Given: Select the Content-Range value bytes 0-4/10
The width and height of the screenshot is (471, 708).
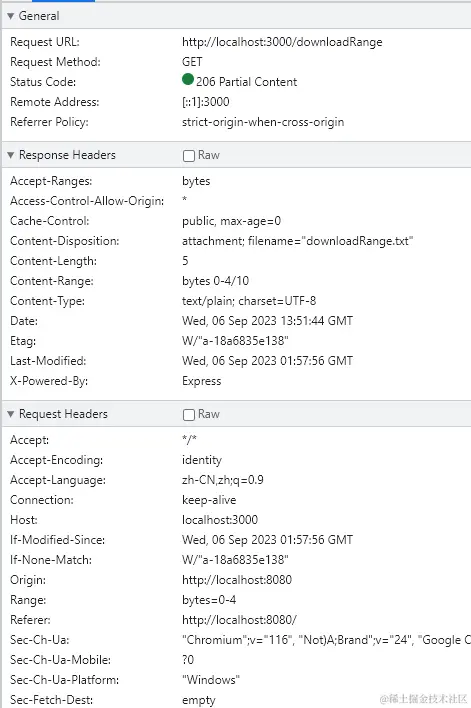Looking at the screenshot, I should point(215,281).
